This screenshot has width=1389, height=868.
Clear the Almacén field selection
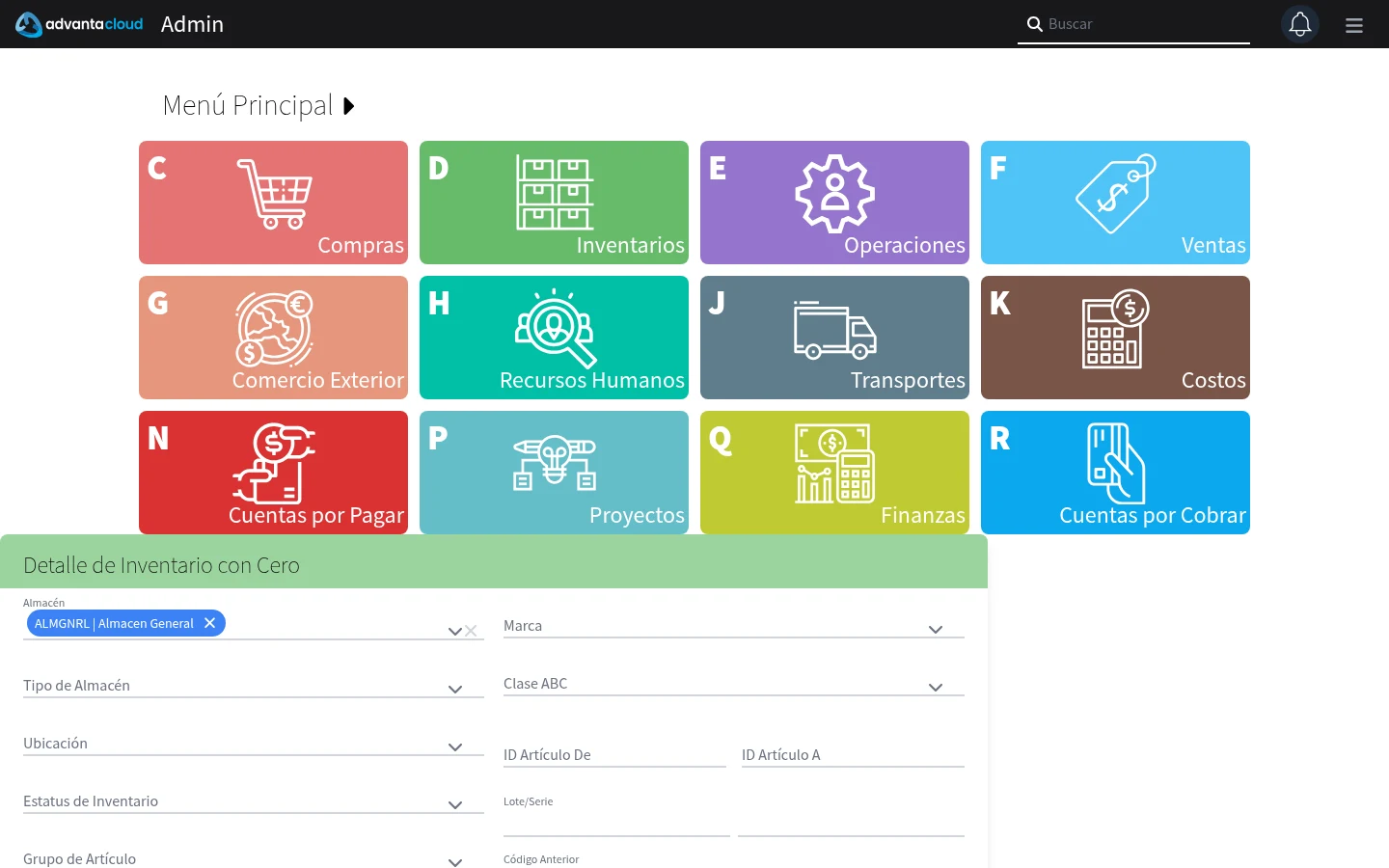point(471,631)
